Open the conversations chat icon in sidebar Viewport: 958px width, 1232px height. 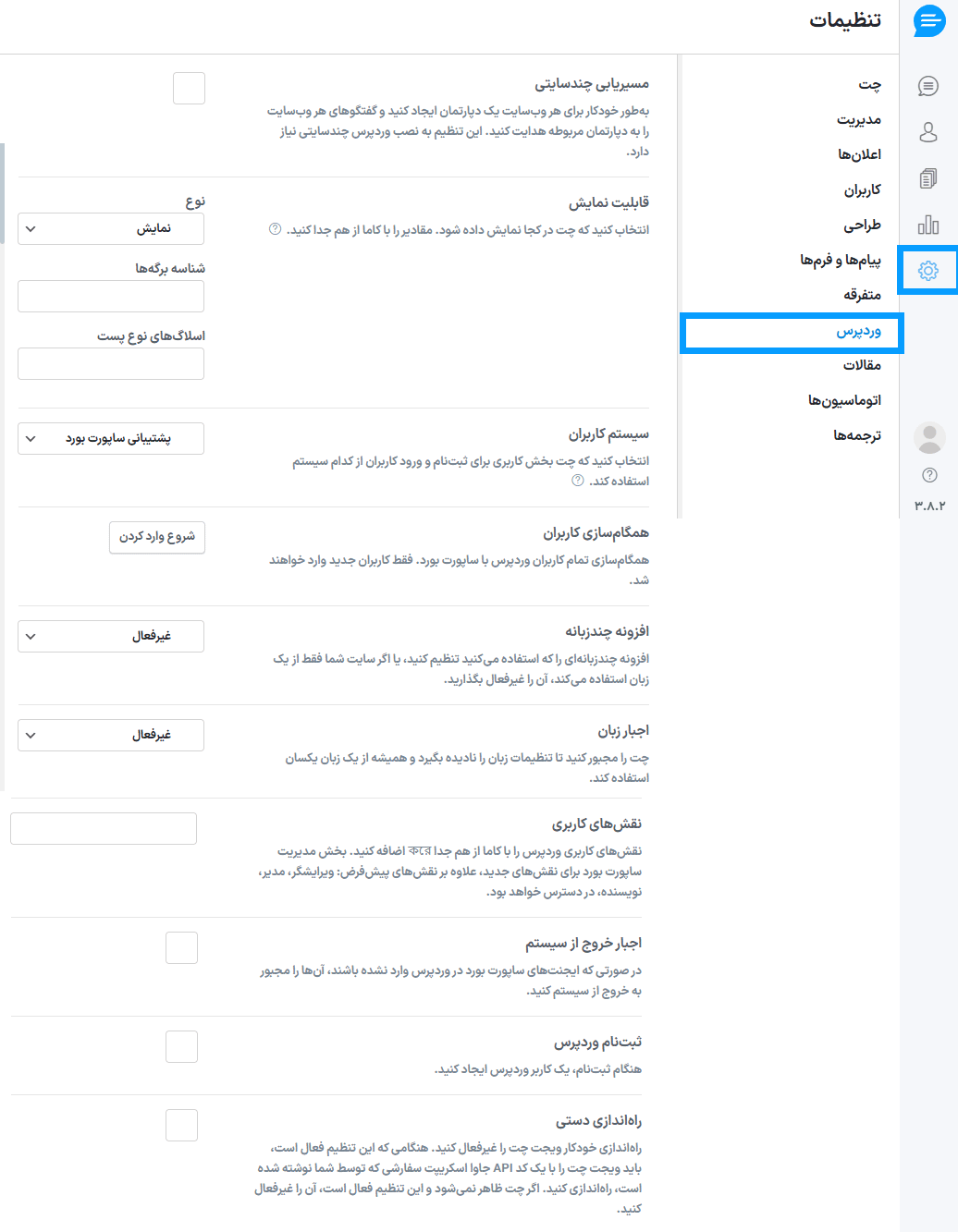(927, 86)
